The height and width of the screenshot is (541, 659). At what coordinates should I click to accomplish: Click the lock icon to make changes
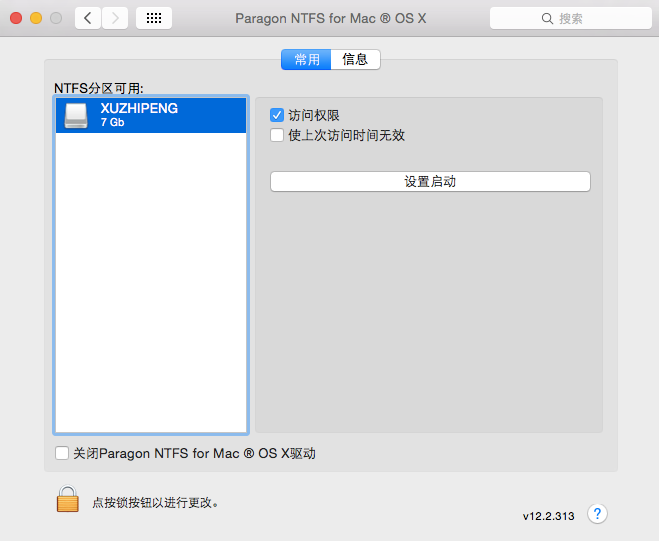tap(68, 499)
